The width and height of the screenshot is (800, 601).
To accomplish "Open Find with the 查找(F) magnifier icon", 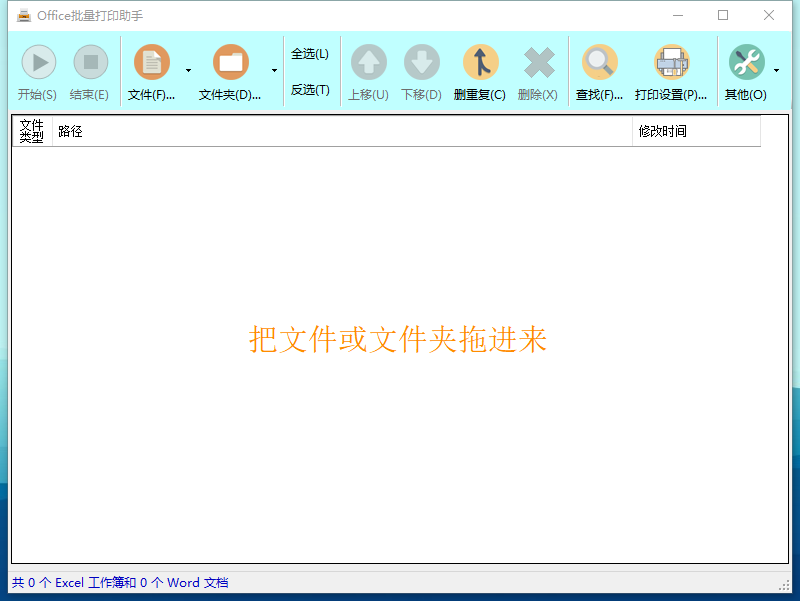I will (x=599, y=62).
